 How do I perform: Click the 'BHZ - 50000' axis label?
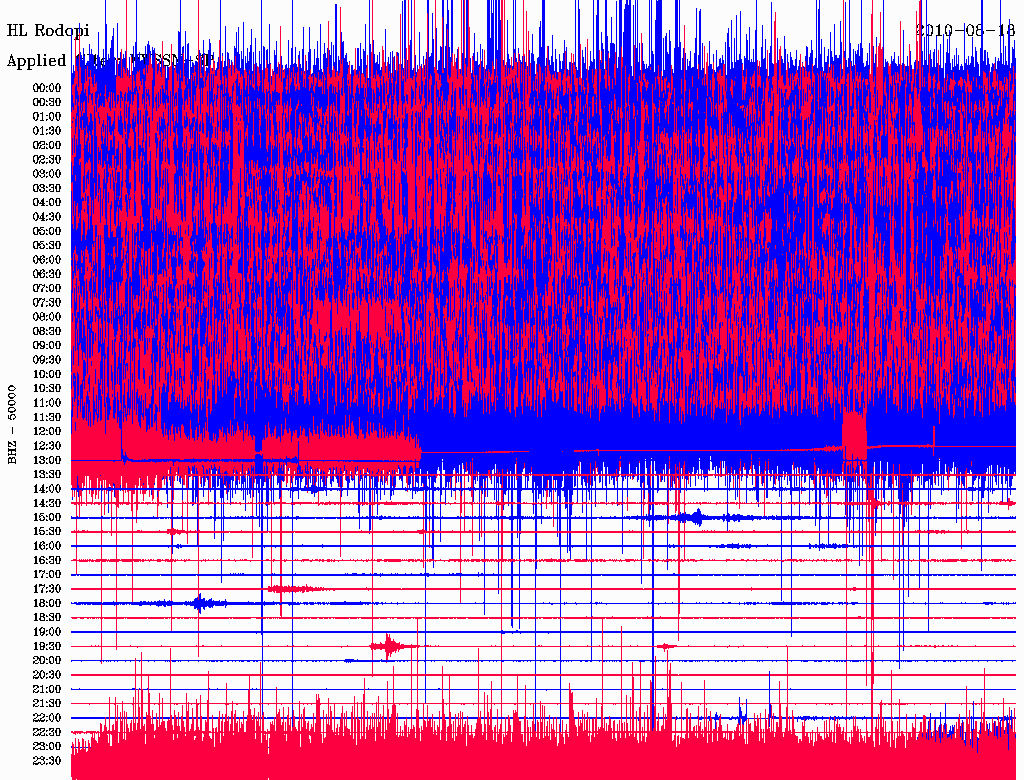click(12, 425)
